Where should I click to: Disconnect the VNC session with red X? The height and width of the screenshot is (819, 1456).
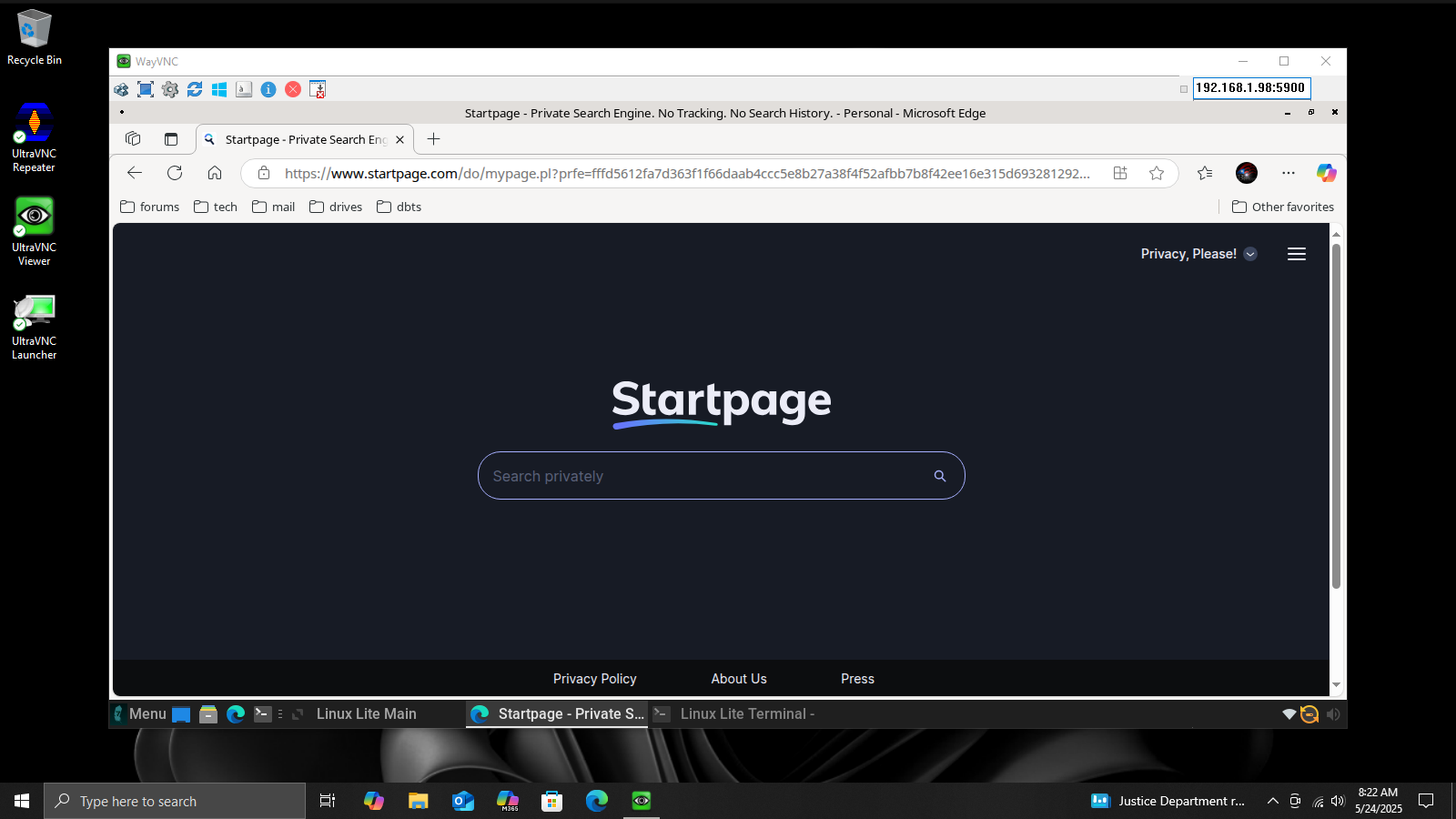click(293, 89)
